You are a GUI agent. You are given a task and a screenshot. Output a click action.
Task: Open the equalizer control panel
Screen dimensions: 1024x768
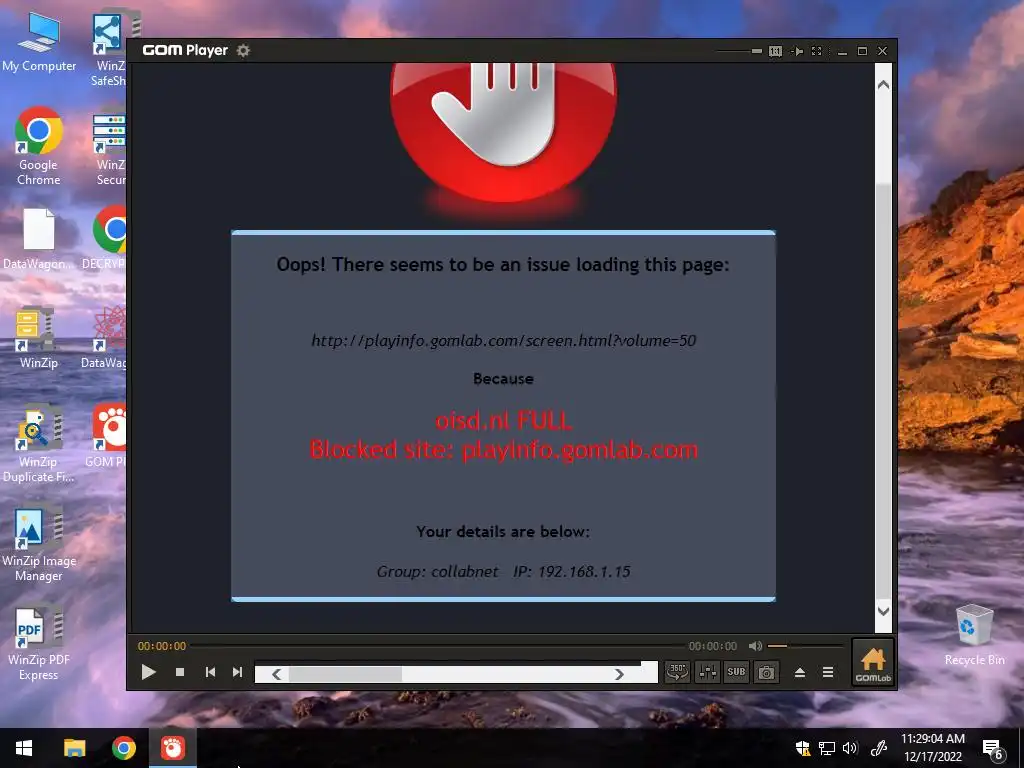pos(707,671)
